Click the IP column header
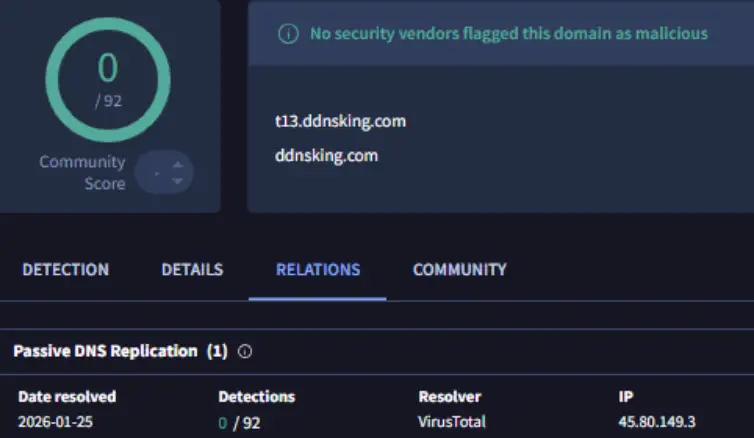Image resolution: width=754 pixels, height=438 pixels. click(625, 397)
